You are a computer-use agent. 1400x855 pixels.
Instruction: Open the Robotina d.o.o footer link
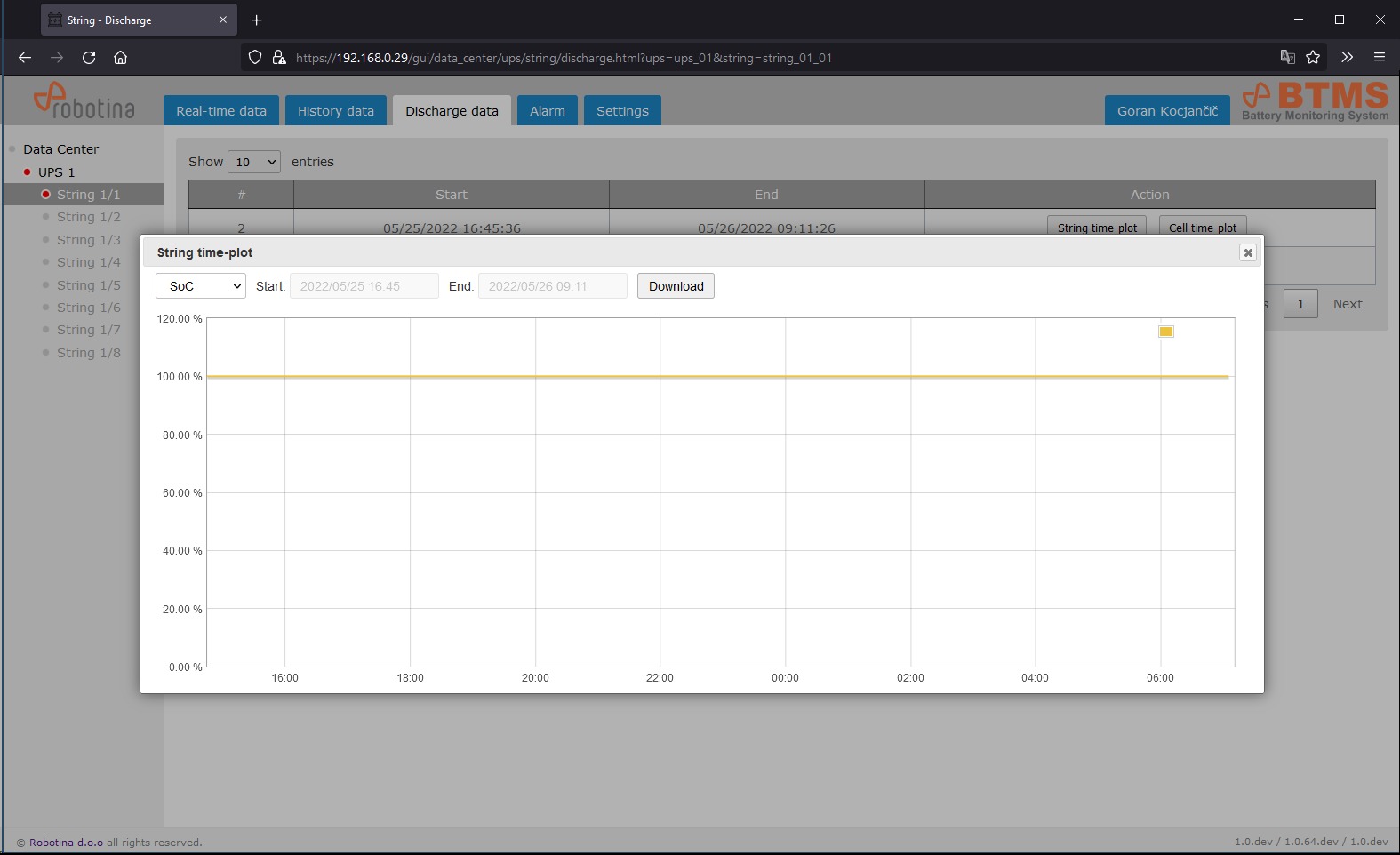coord(66,843)
